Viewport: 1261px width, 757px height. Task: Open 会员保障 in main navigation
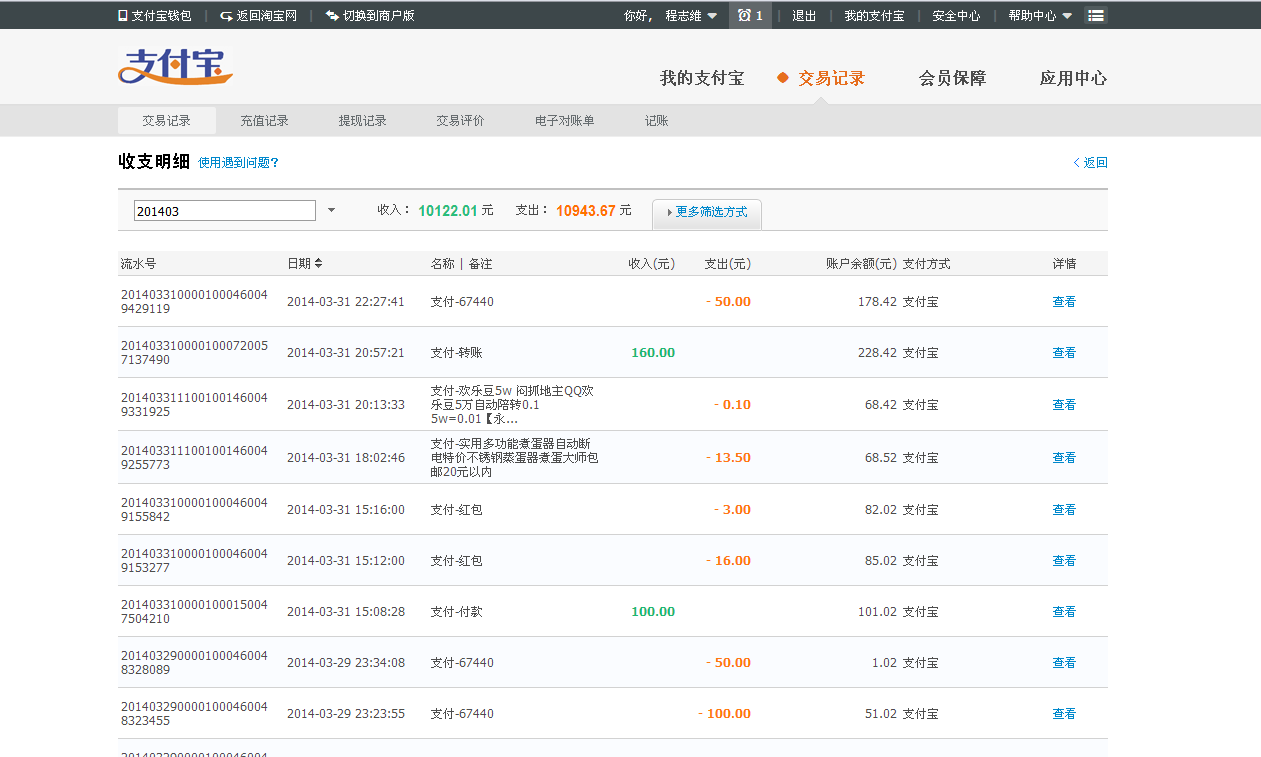pyautogui.click(x=952, y=79)
